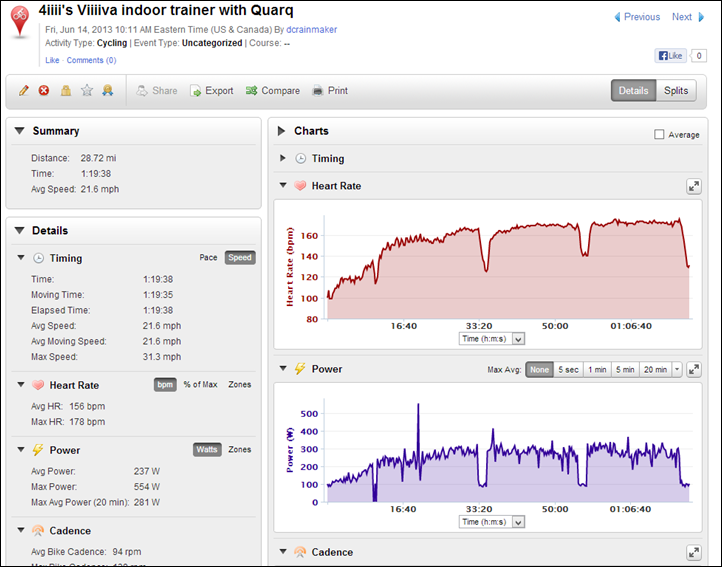Collapse the Summary panel

pos(19,131)
